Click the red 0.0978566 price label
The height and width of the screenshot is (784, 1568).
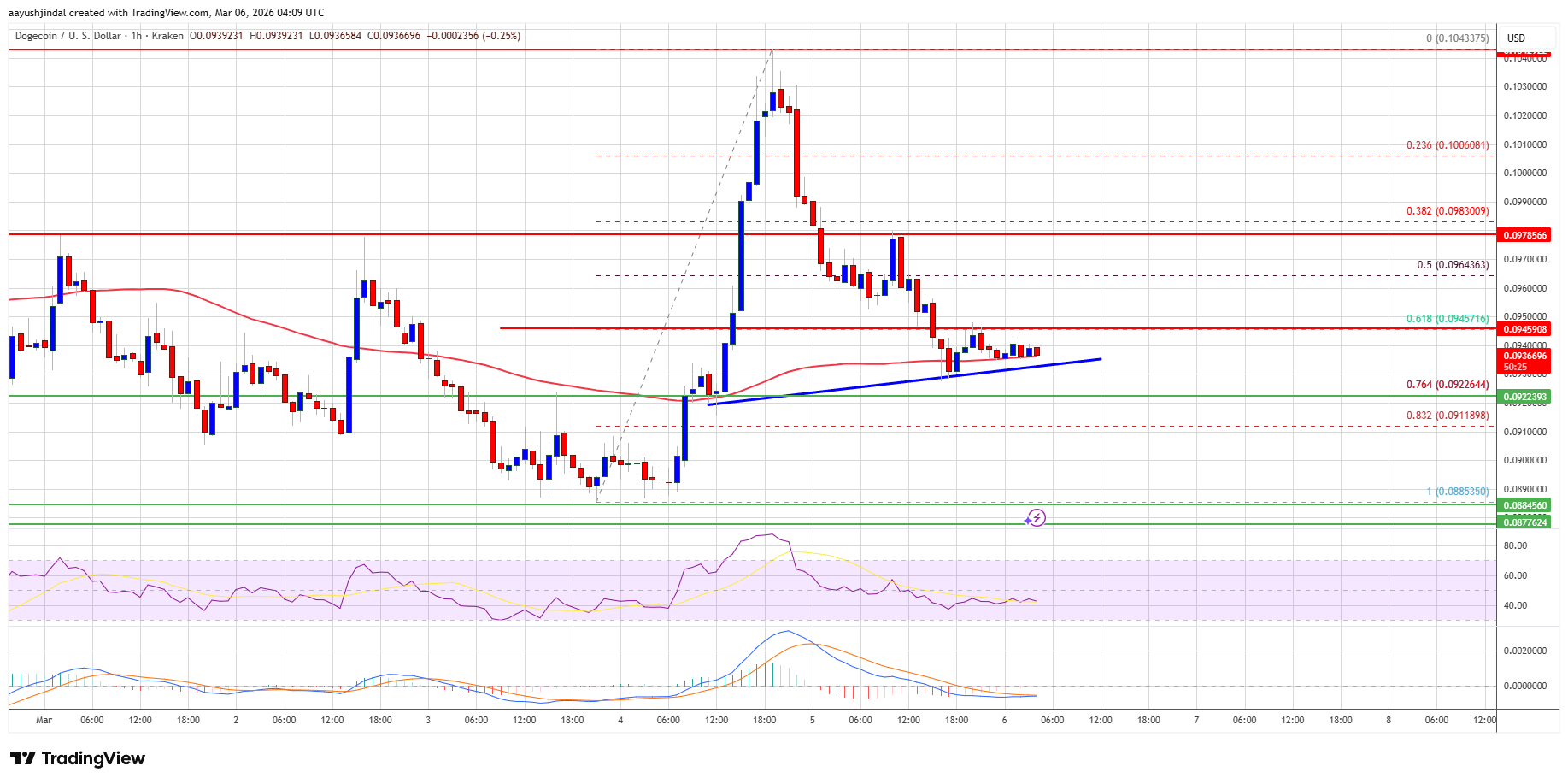tap(1524, 235)
